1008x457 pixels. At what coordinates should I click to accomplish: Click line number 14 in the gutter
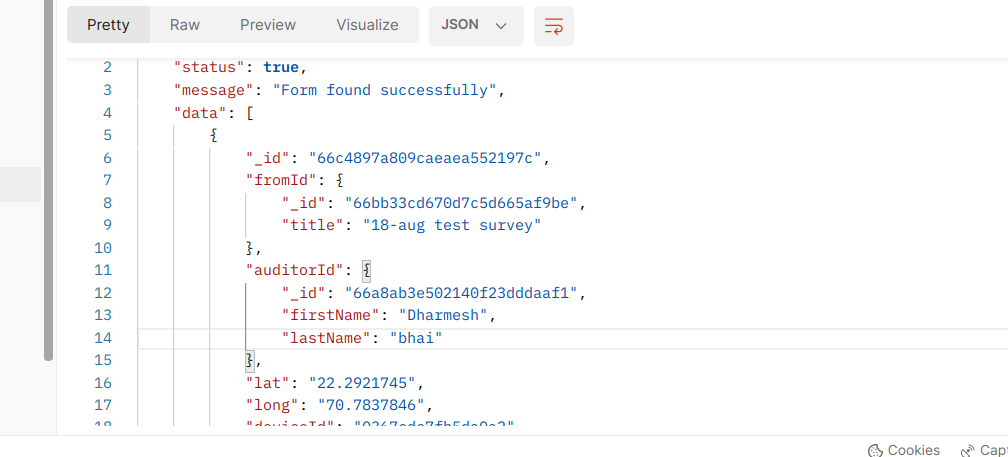coord(102,338)
